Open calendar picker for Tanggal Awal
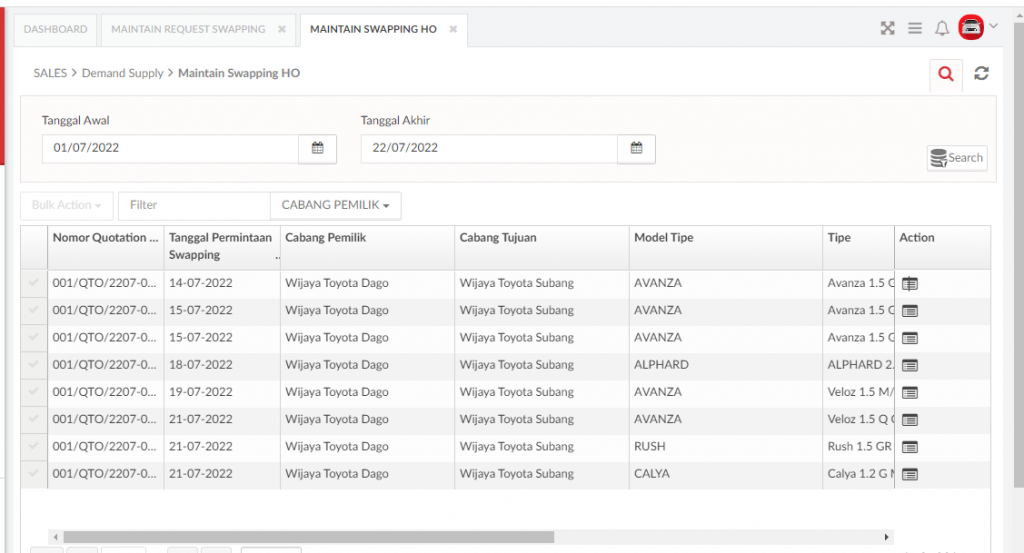Screen dimensions: 1024x553 pyautogui.click(x=317, y=148)
